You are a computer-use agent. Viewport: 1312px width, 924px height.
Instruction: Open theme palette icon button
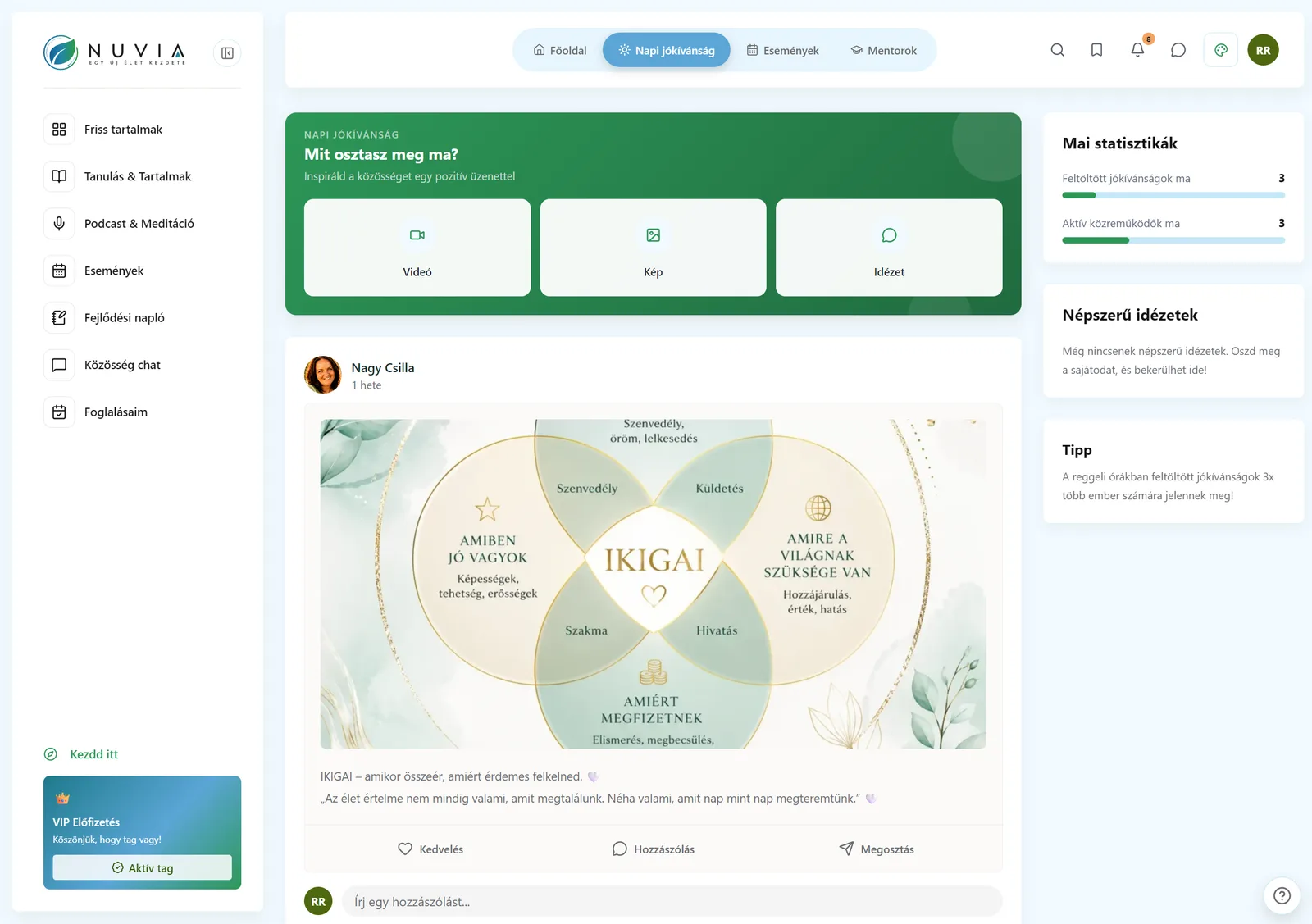[1221, 50]
